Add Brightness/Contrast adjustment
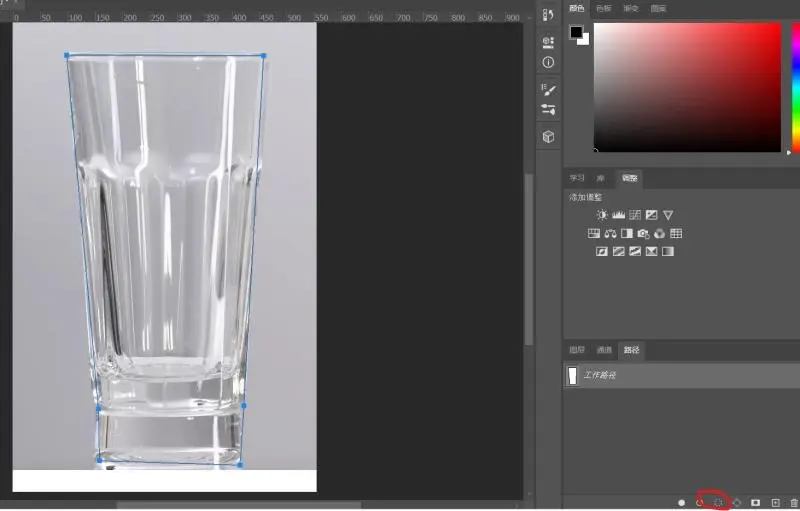 (602, 215)
